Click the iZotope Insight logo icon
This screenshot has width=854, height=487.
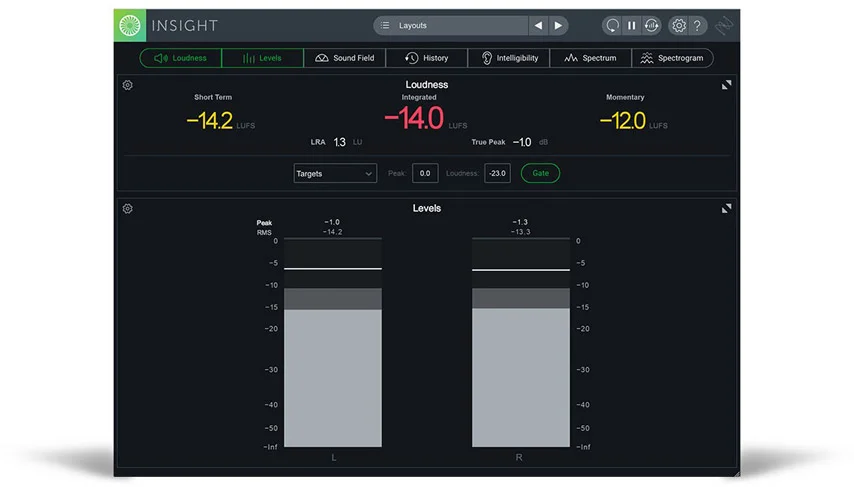point(130,25)
